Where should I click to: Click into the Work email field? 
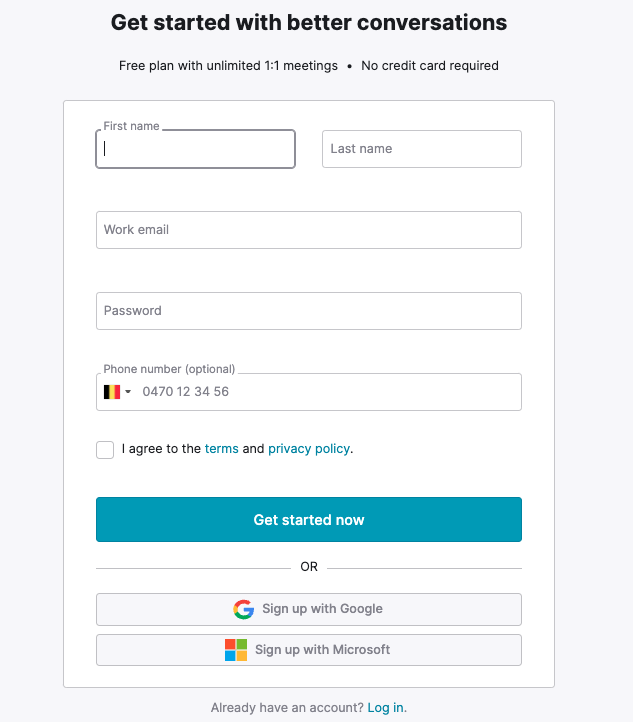(308, 230)
